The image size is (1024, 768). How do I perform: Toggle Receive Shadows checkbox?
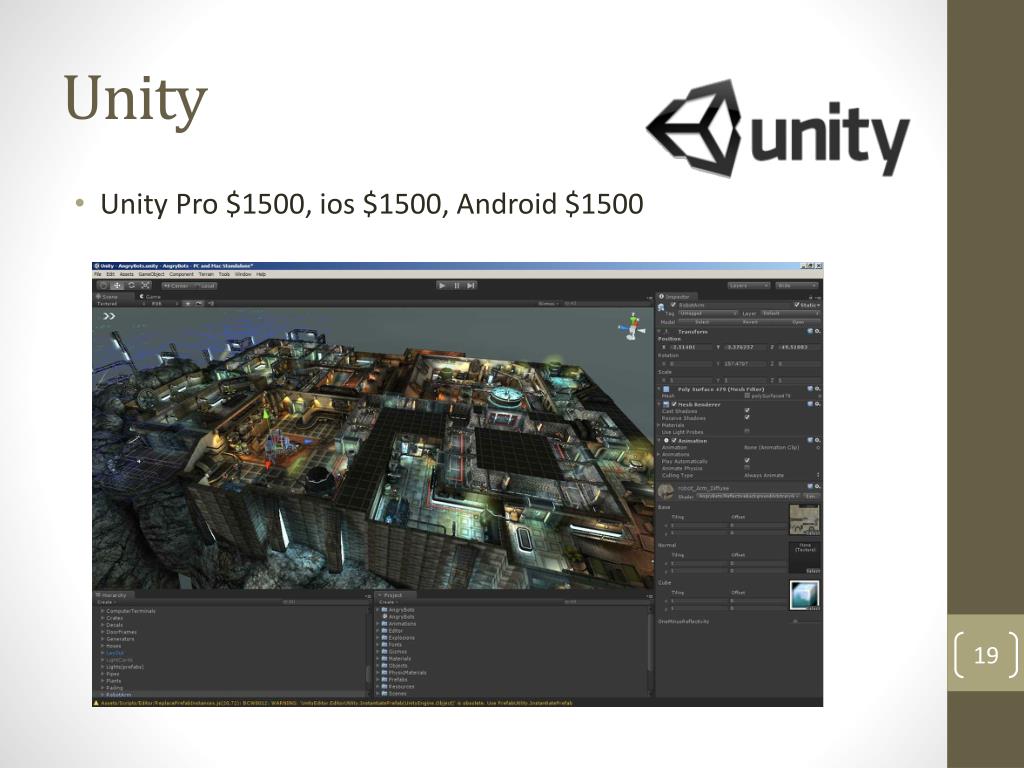point(747,417)
